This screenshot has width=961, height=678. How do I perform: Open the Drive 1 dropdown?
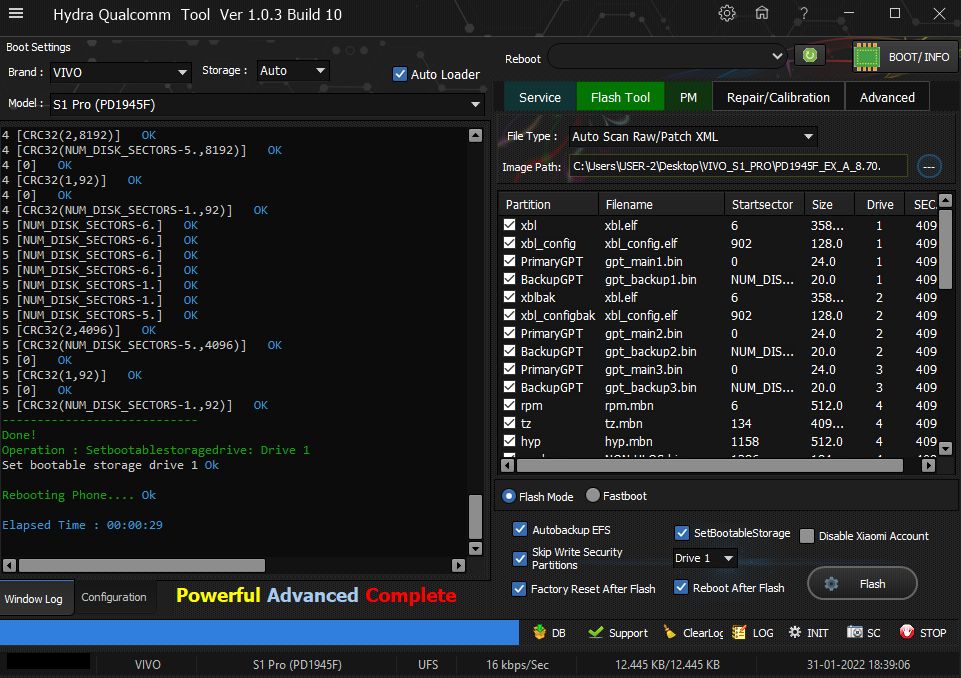point(705,558)
